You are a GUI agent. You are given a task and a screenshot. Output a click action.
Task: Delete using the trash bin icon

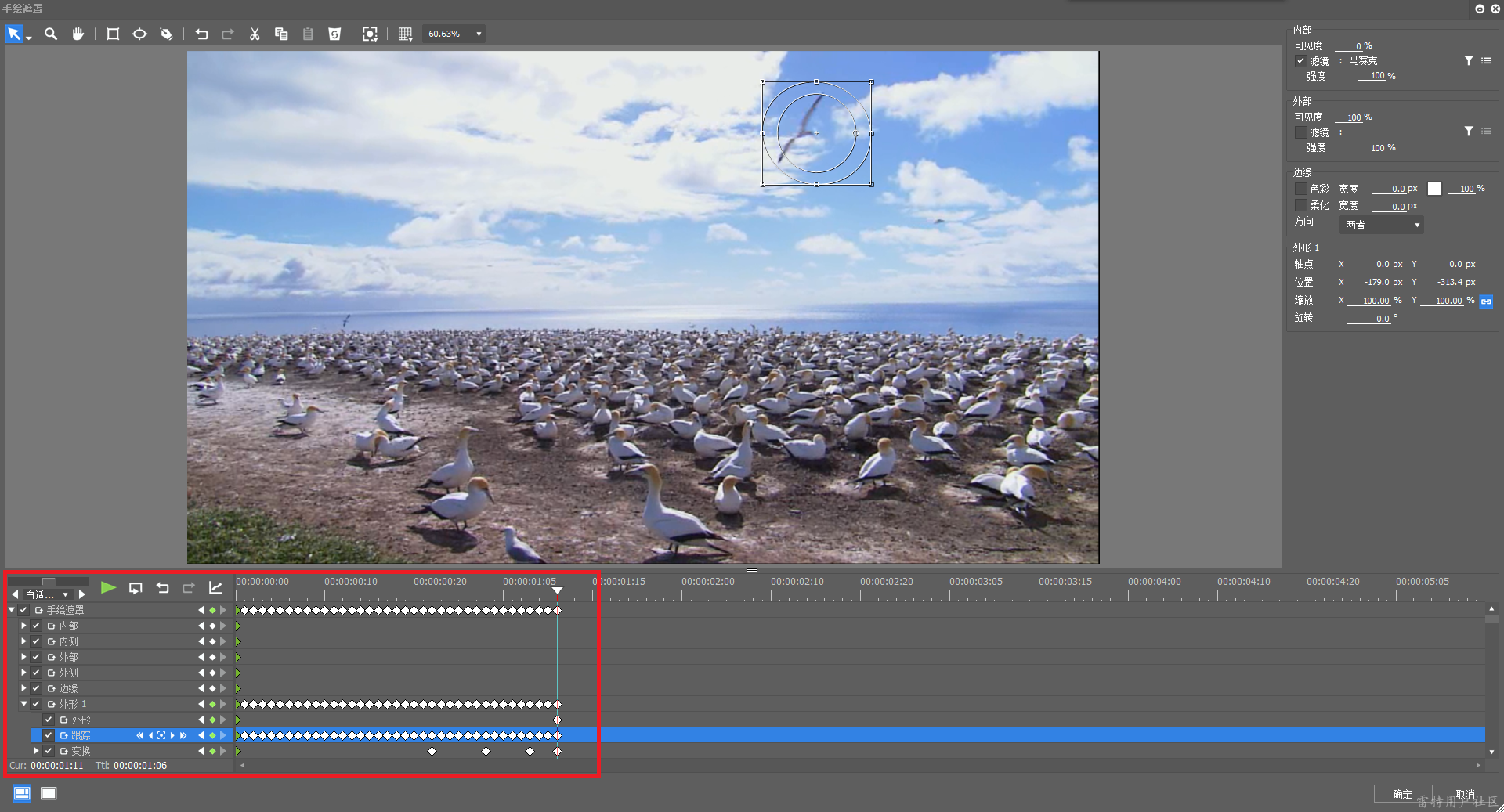coord(334,34)
